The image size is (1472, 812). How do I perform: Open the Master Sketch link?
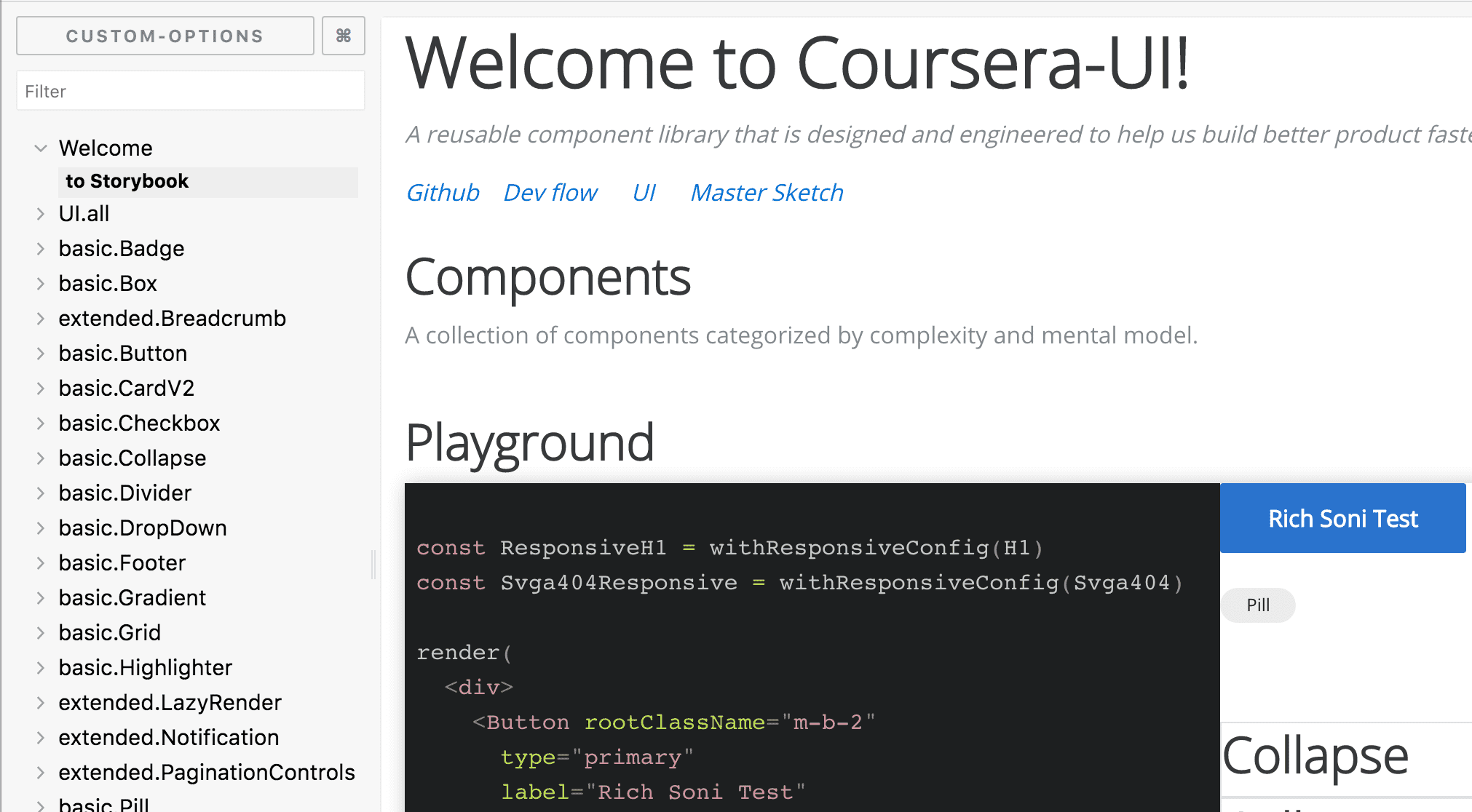click(767, 193)
